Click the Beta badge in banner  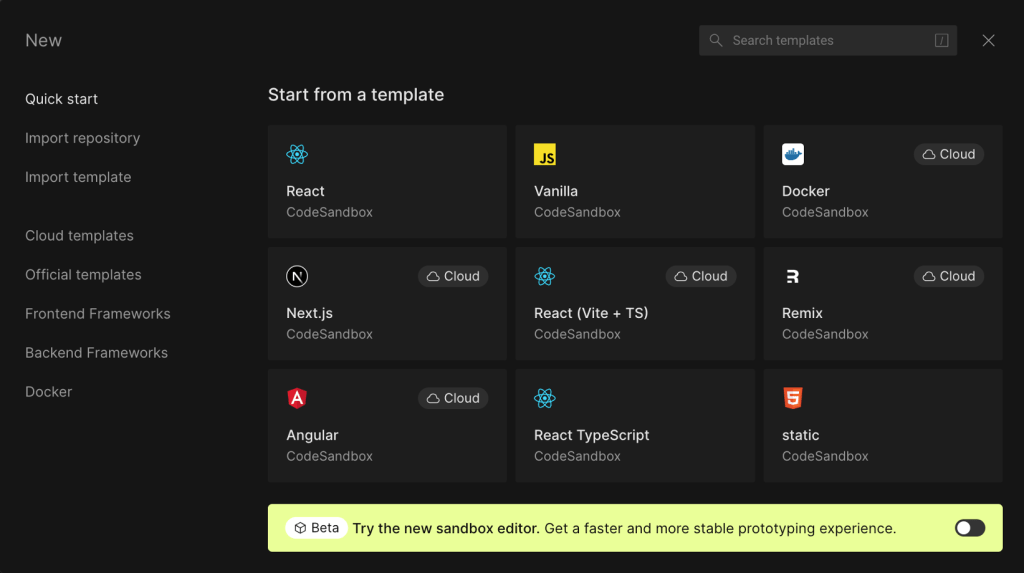point(316,528)
